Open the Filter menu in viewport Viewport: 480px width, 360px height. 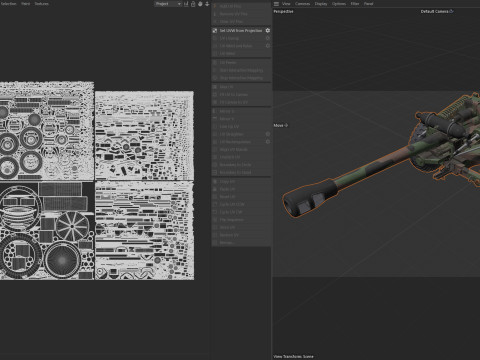coord(355,4)
